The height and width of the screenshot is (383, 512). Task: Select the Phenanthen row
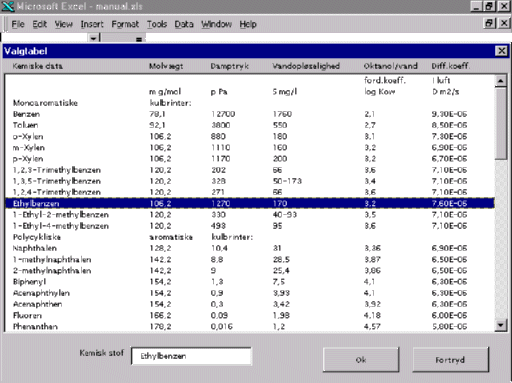coord(250,326)
